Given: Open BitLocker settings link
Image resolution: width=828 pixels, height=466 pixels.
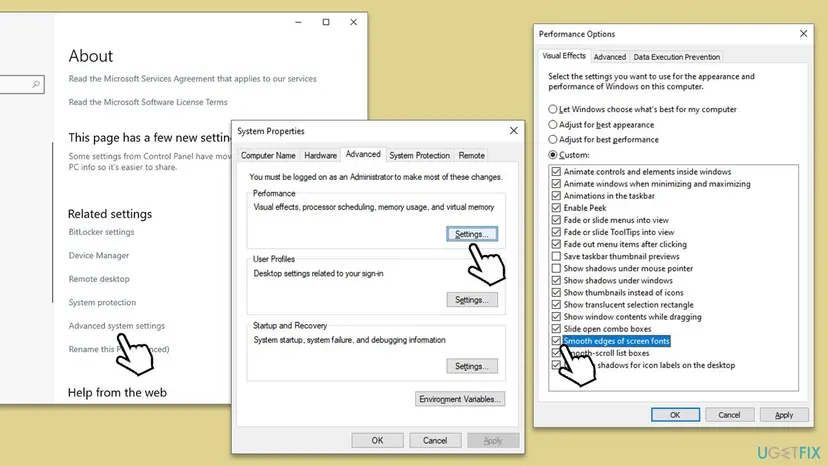Looking at the screenshot, I should 101,232.
